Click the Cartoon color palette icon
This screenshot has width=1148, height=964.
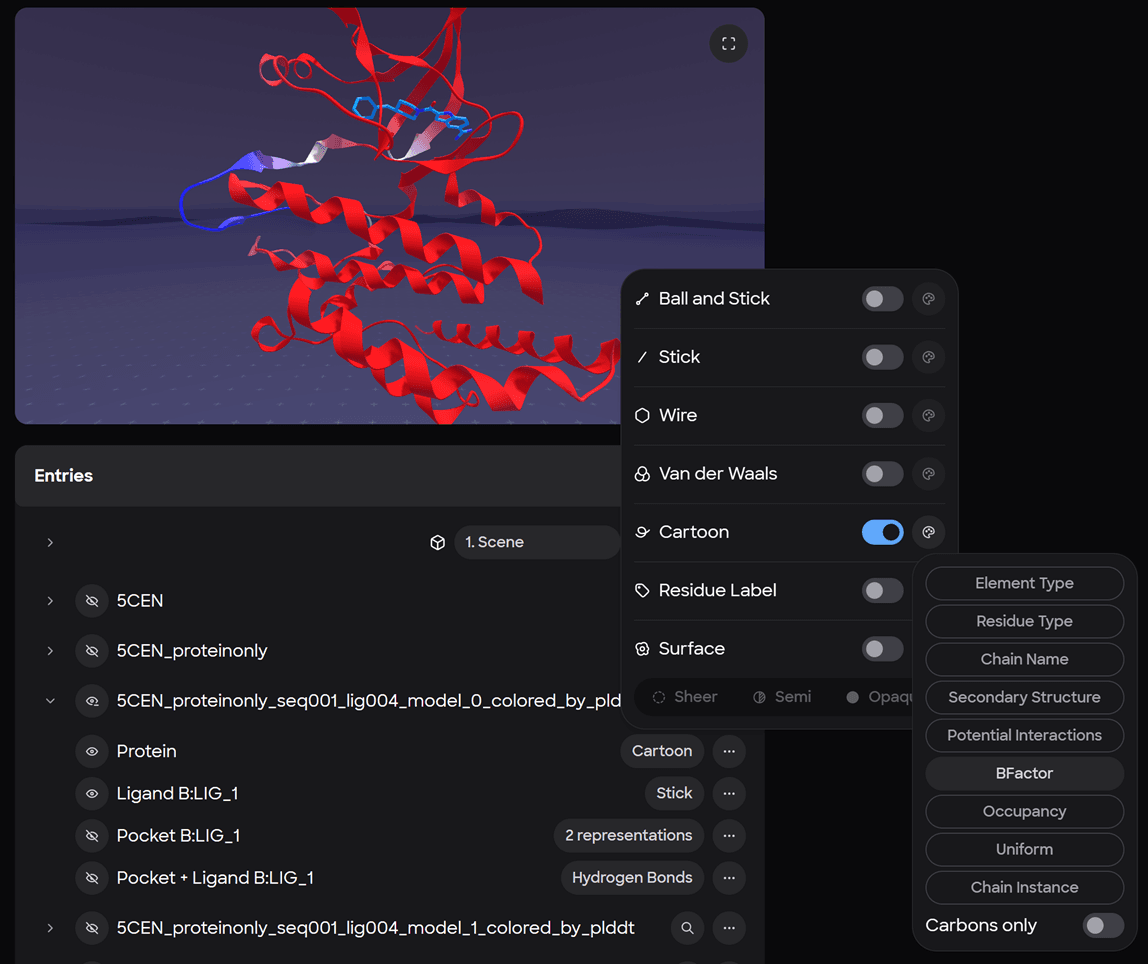point(928,532)
